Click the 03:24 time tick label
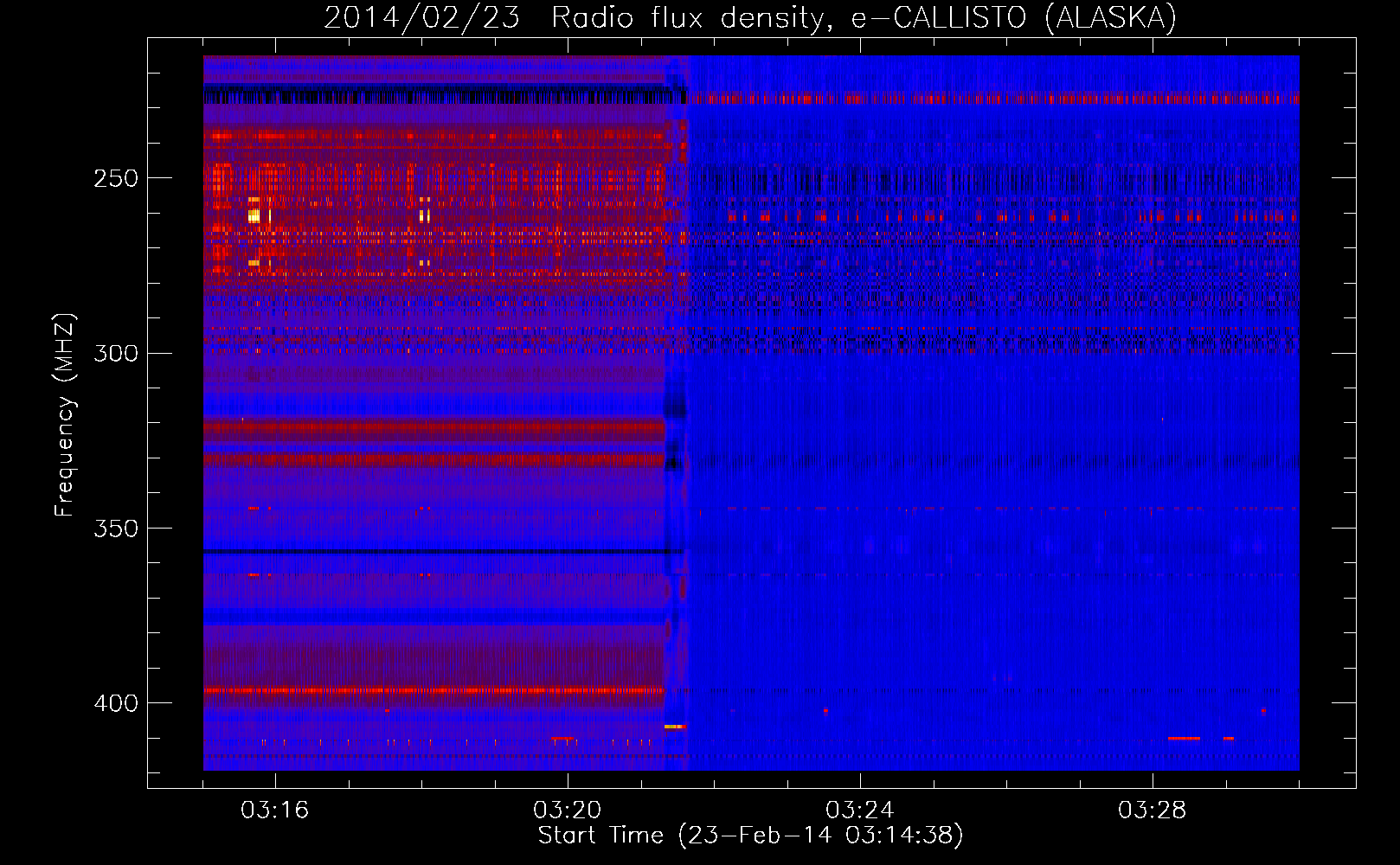This screenshot has height=865, width=1400. point(859,810)
